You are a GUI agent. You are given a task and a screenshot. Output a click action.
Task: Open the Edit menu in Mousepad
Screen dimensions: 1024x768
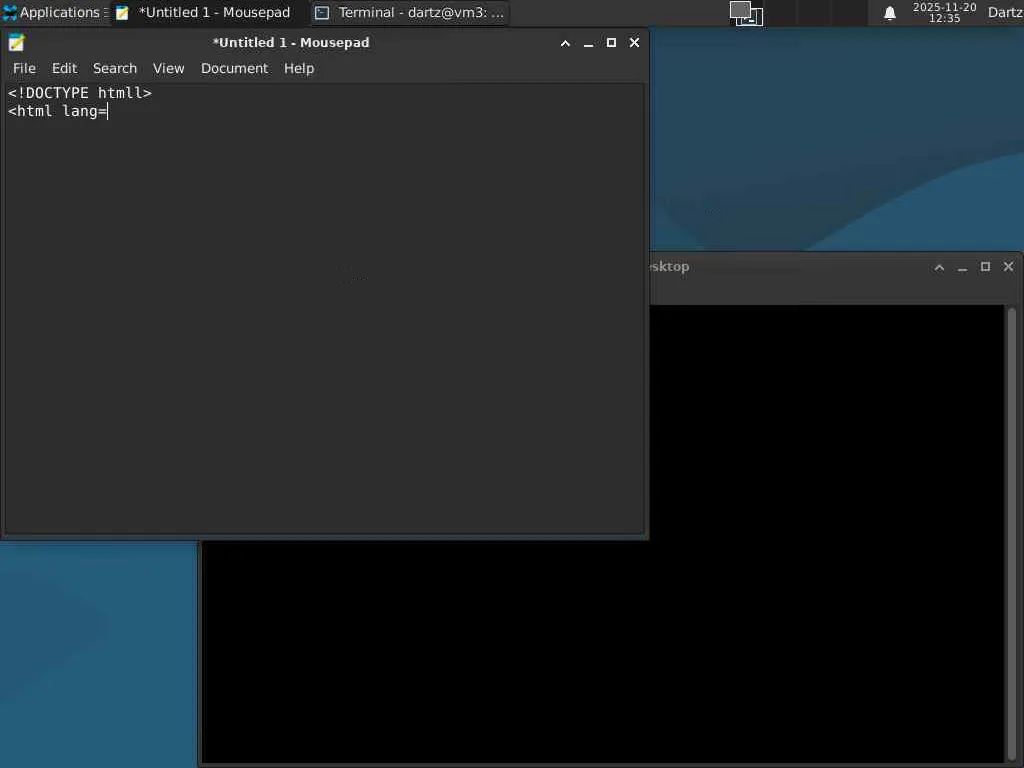[x=65, y=69]
